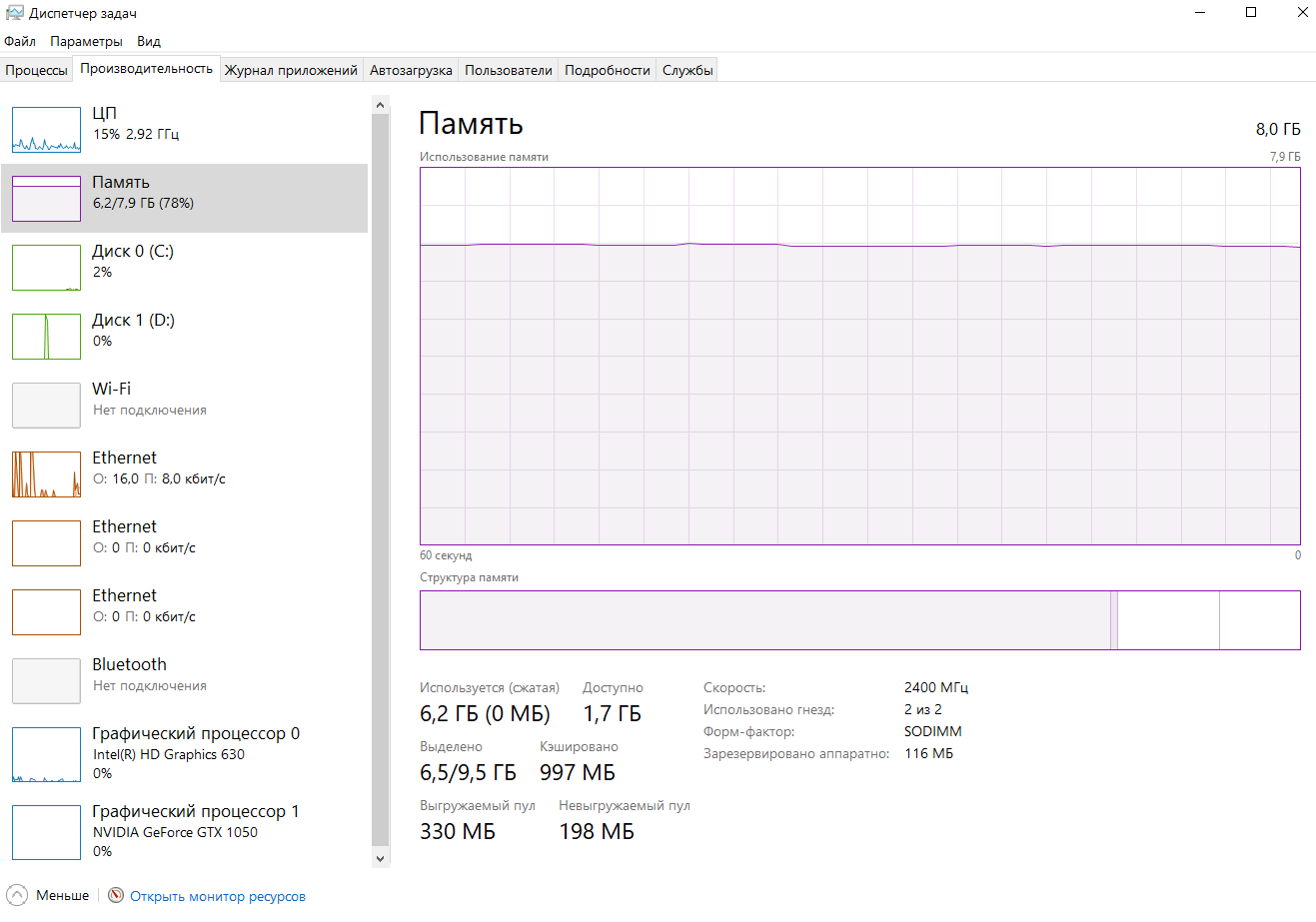Open the Вид menu
Image resolution: width=1316 pixels, height=922 pixels.
[149, 41]
